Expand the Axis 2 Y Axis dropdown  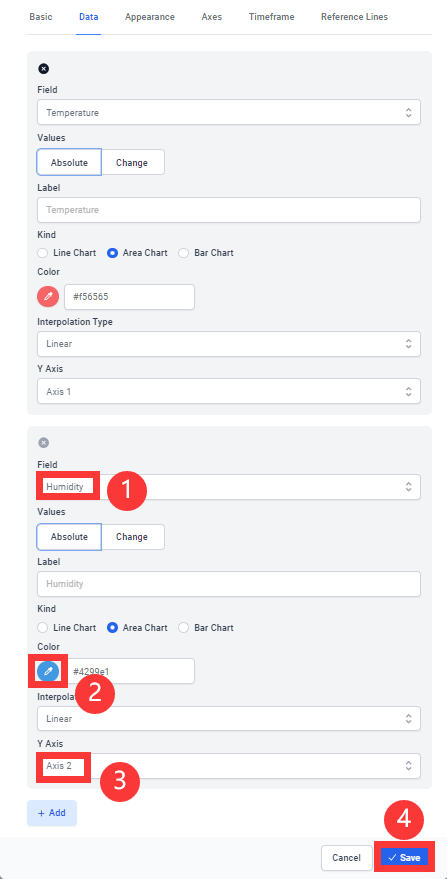coord(229,765)
